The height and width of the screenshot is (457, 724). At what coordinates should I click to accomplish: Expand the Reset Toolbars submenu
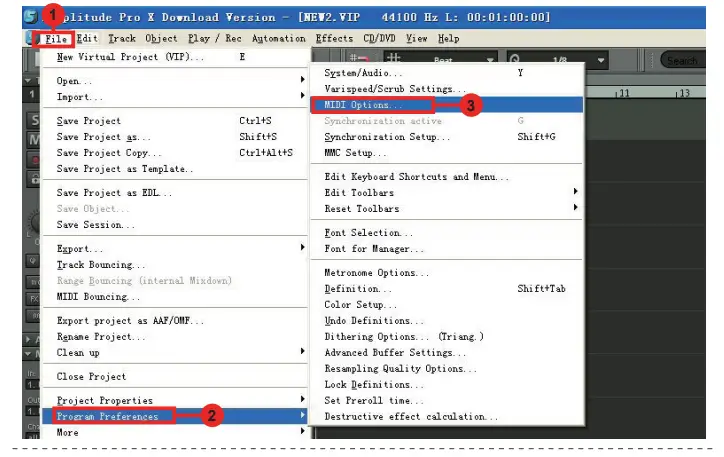[447, 209]
